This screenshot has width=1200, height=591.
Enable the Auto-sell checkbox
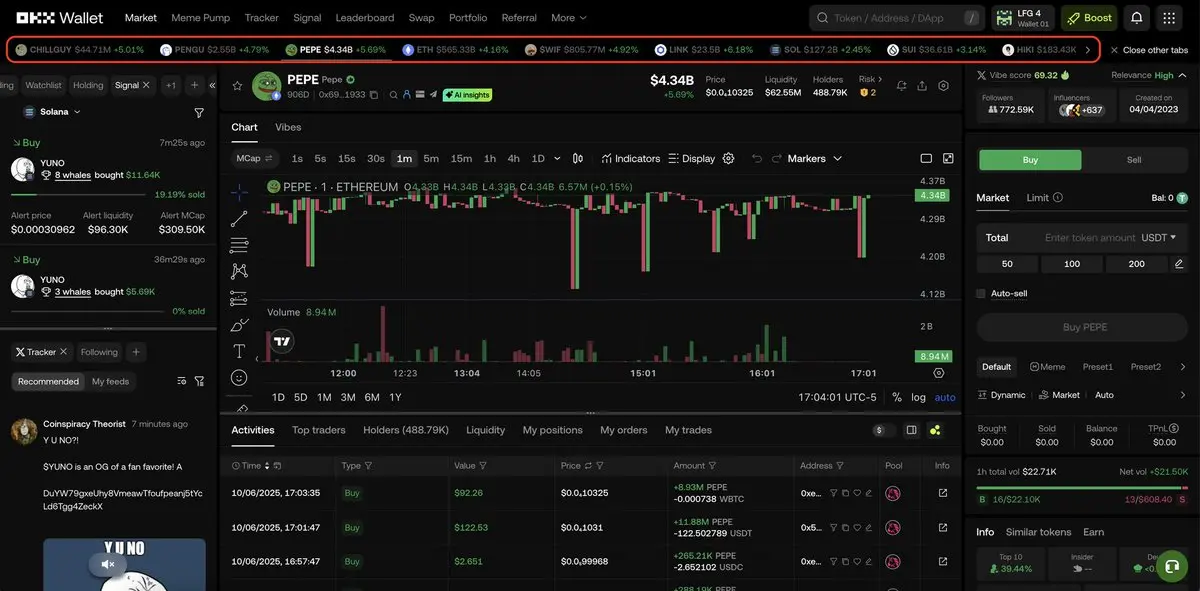[981, 293]
